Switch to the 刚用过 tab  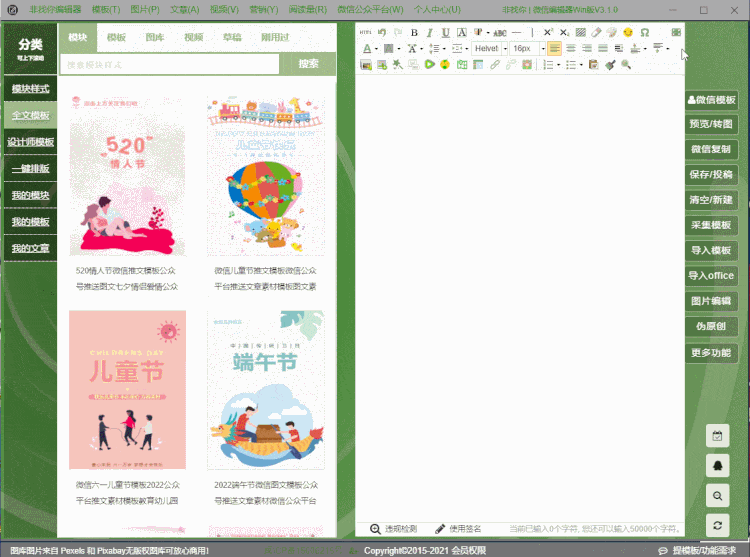click(x=275, y=37)
